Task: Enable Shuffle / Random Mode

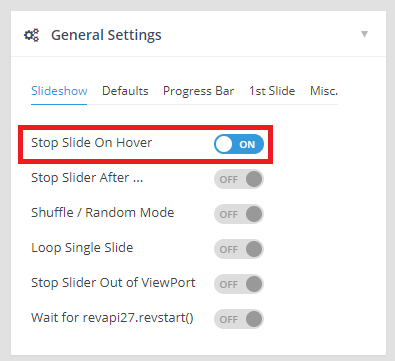Action: click(x=239, y=214)
